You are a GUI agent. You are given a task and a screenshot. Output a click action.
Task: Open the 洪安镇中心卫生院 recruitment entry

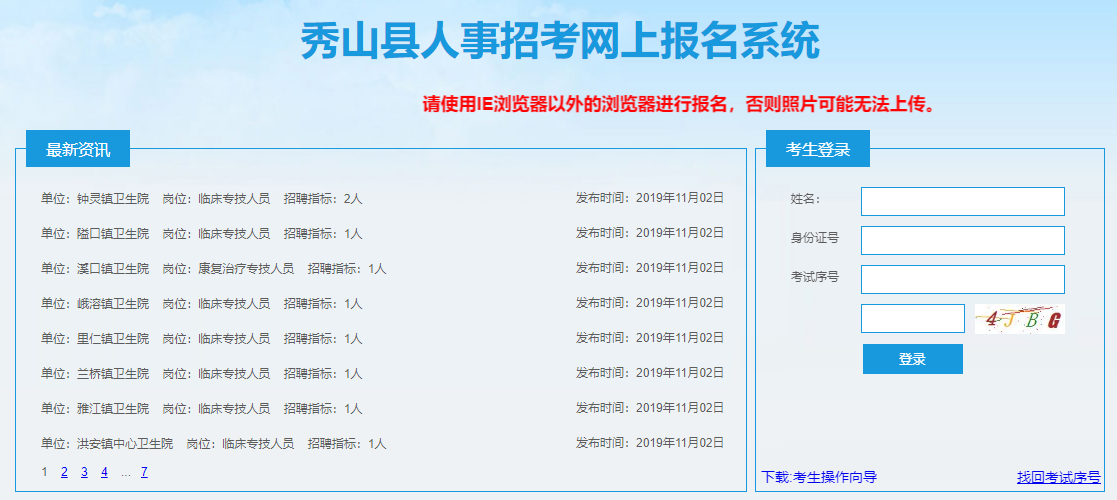[x=213, y=443]
